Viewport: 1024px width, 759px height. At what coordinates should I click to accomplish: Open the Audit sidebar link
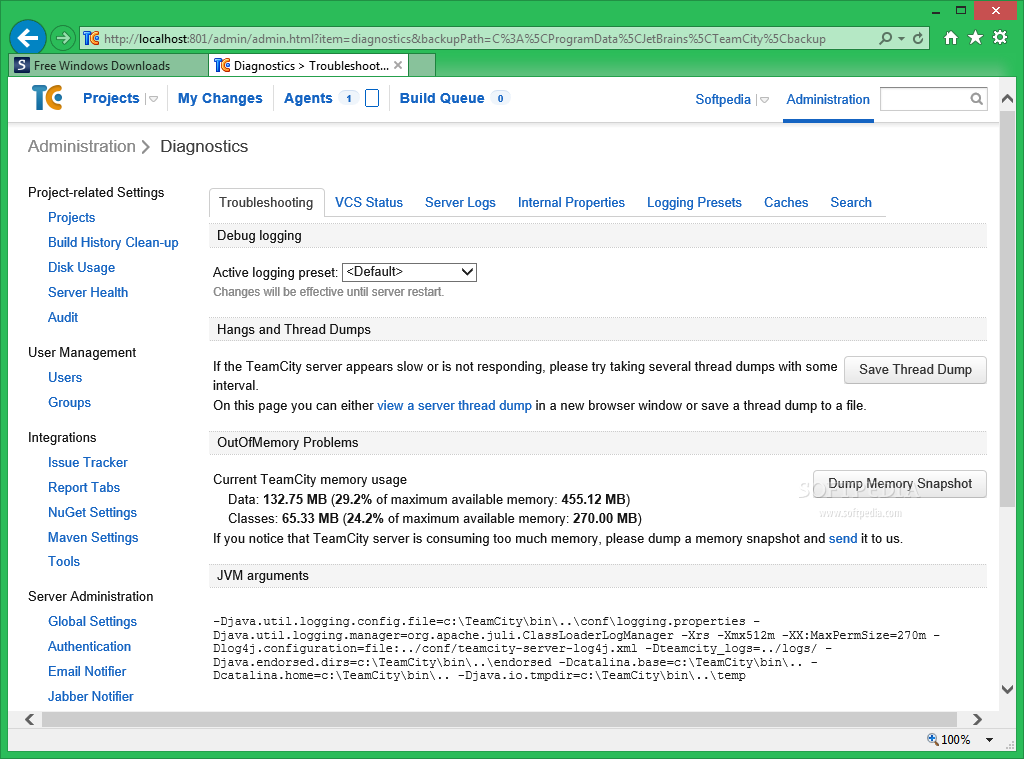pyautogui.click(x=63, y=317)
